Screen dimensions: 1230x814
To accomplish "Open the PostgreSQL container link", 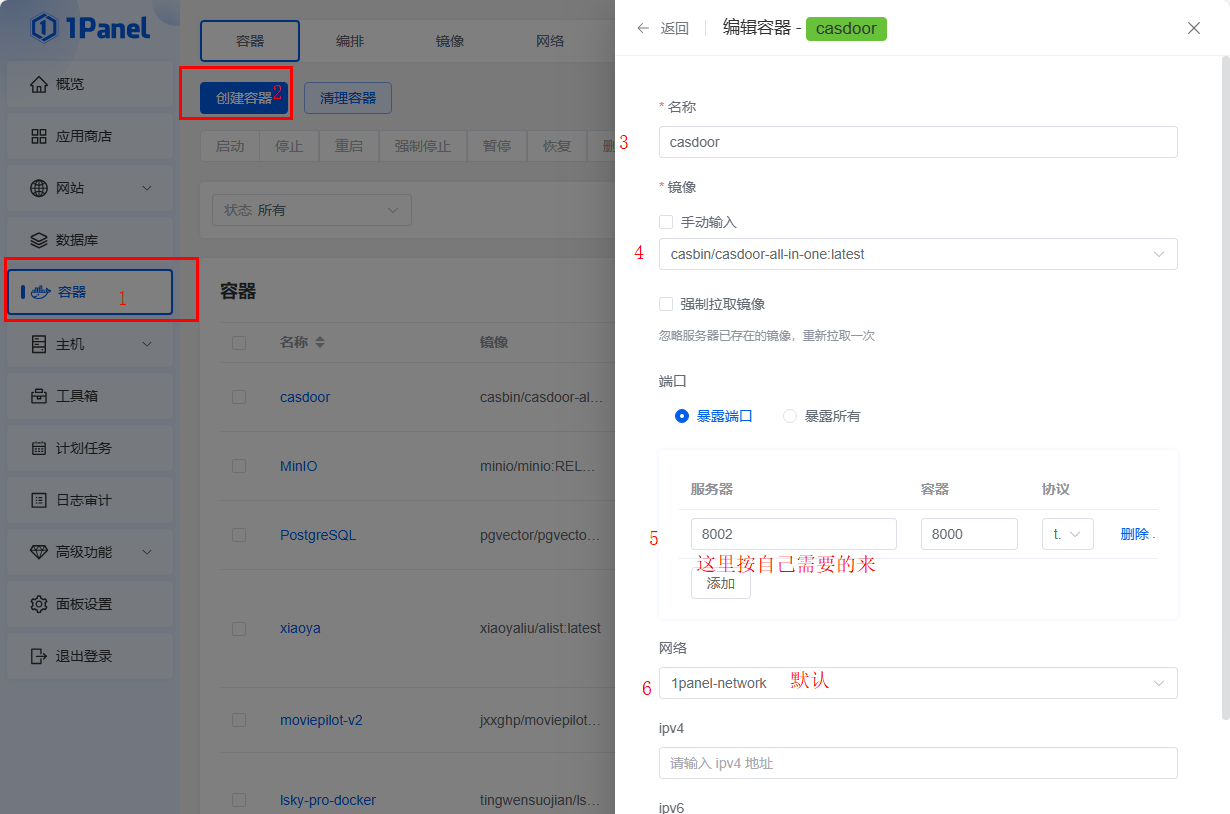I will click(318, 535).
